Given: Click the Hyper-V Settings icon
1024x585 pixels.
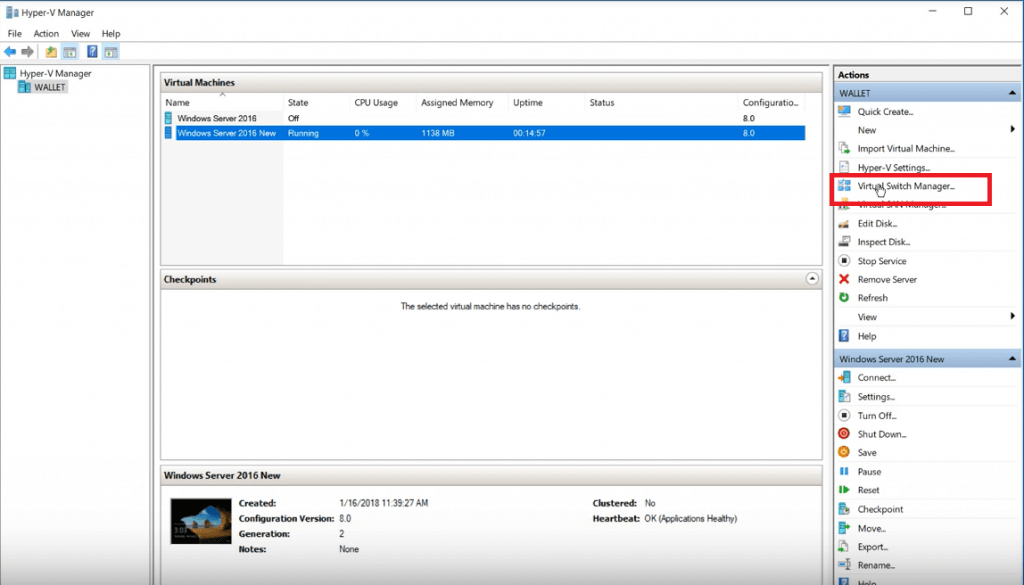Looking at the screenshot, I should click(x=844, y=167).
